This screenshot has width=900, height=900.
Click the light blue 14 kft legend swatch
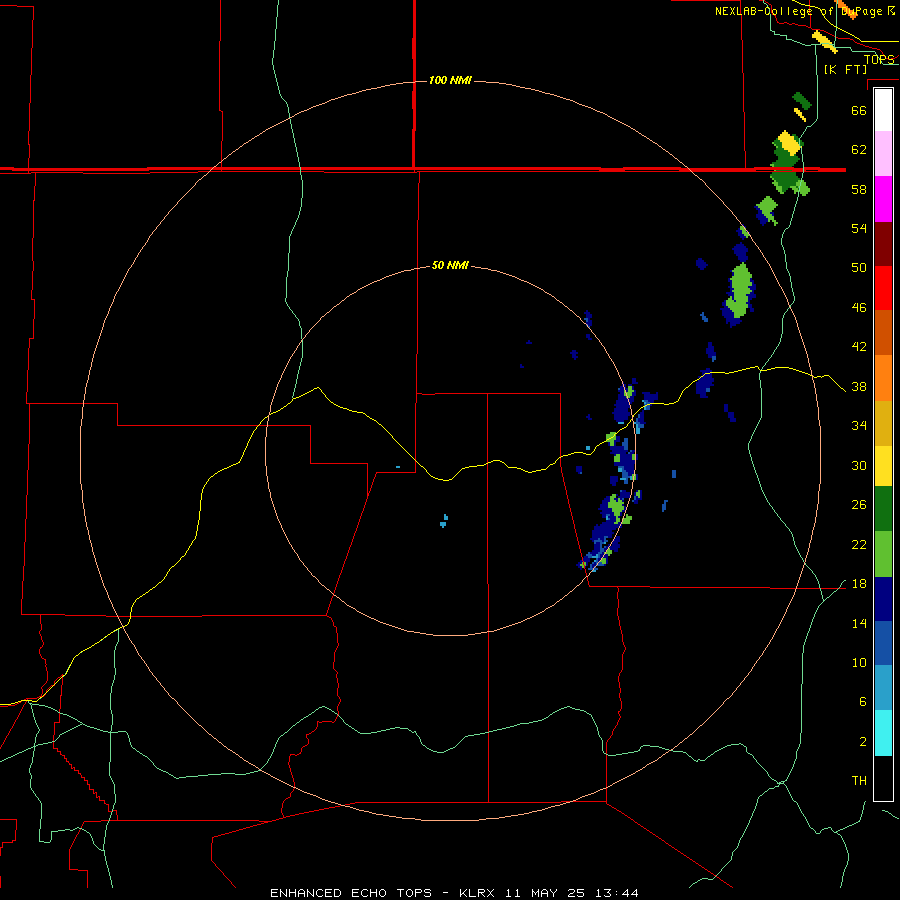tap(883, 688)
